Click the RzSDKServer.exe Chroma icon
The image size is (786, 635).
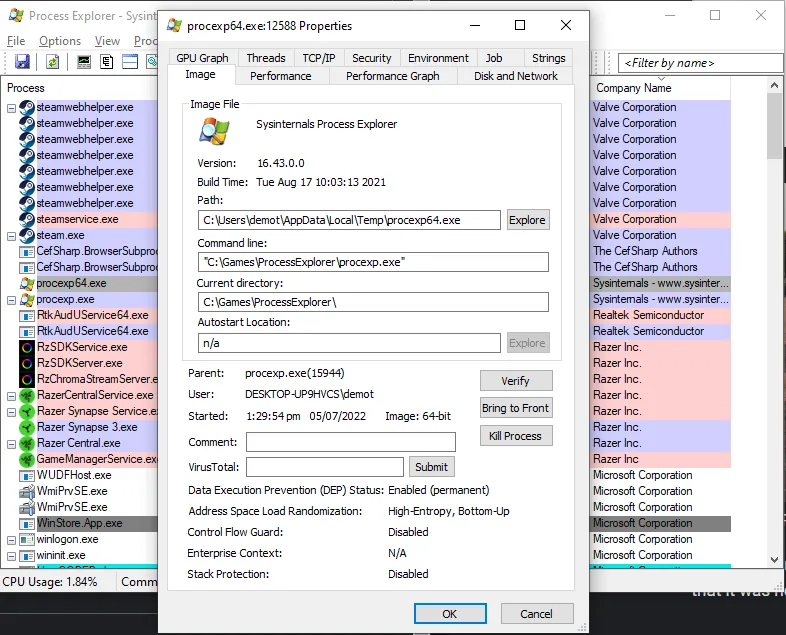27,363
